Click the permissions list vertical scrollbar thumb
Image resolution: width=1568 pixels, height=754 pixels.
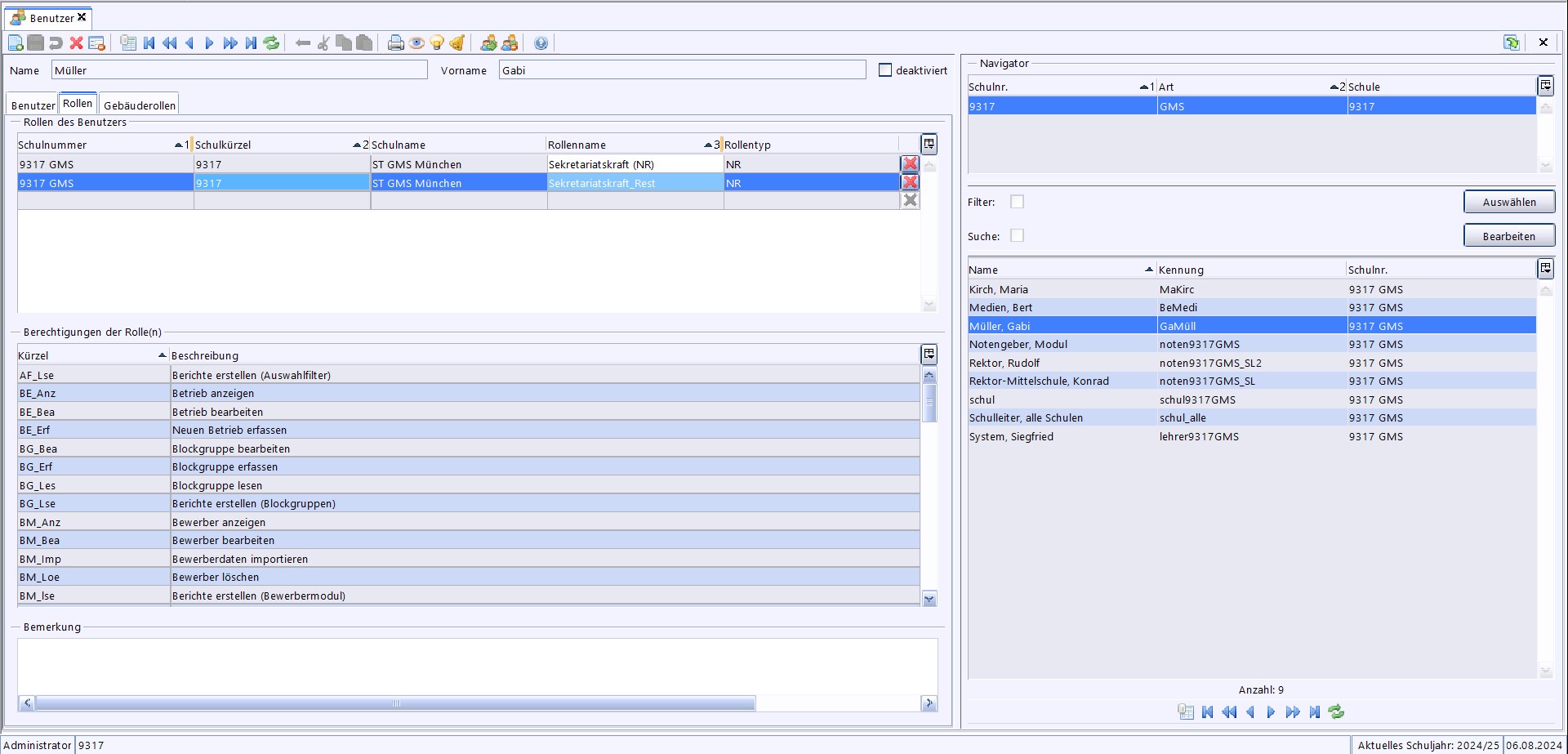click(929, 403)
